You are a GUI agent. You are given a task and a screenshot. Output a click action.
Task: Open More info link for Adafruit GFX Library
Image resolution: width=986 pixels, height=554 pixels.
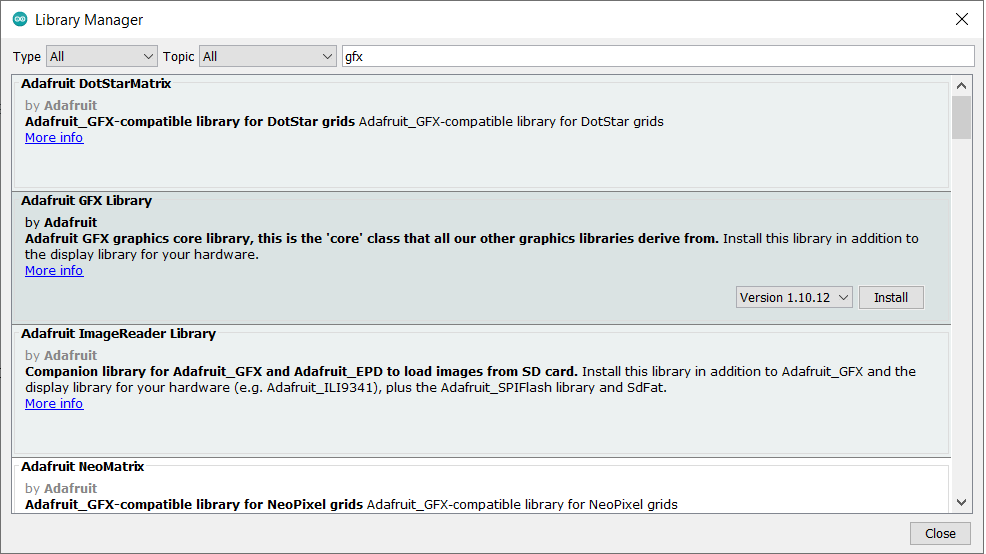coord(54,270)
